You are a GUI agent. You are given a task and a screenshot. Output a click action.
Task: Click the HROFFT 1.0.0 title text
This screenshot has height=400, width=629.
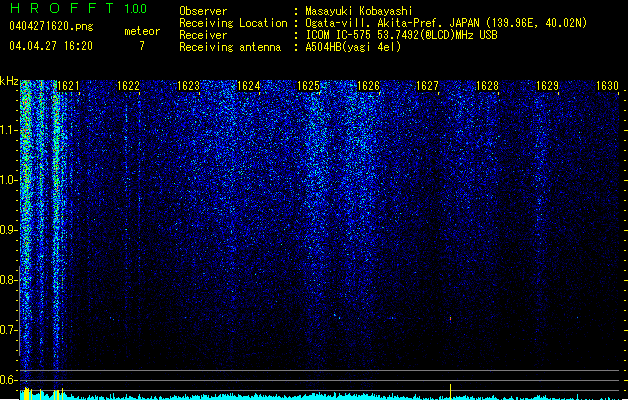tap(78, 8)
